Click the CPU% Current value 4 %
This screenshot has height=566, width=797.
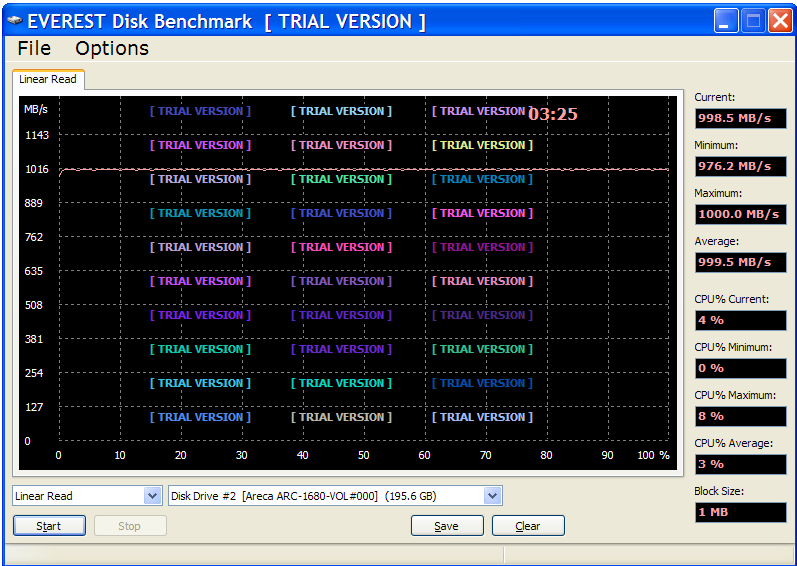[x=741, y=320]
